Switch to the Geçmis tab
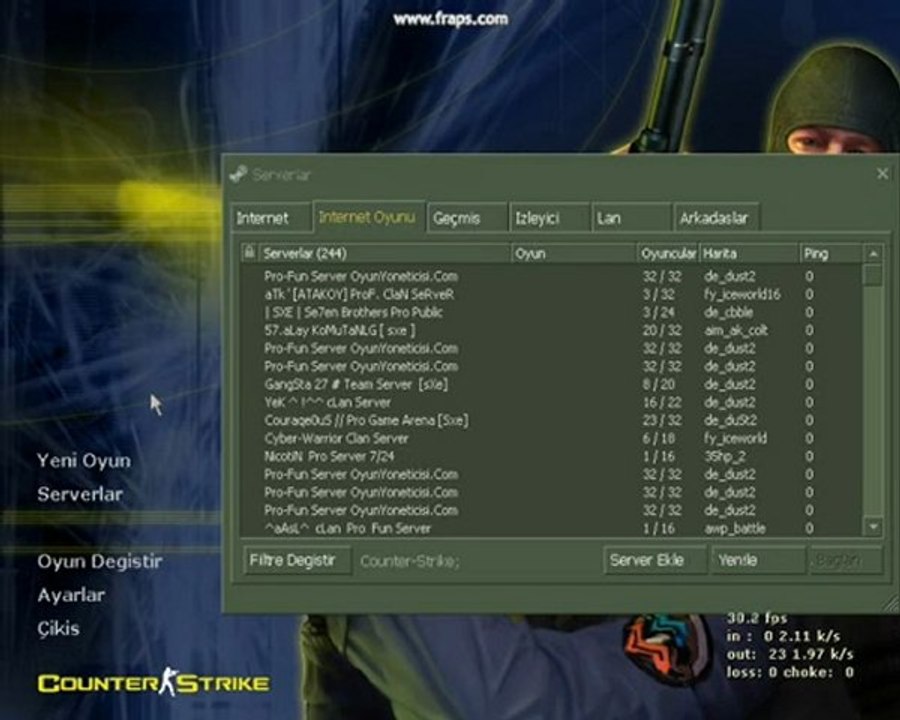 click(x=467, y=218)
